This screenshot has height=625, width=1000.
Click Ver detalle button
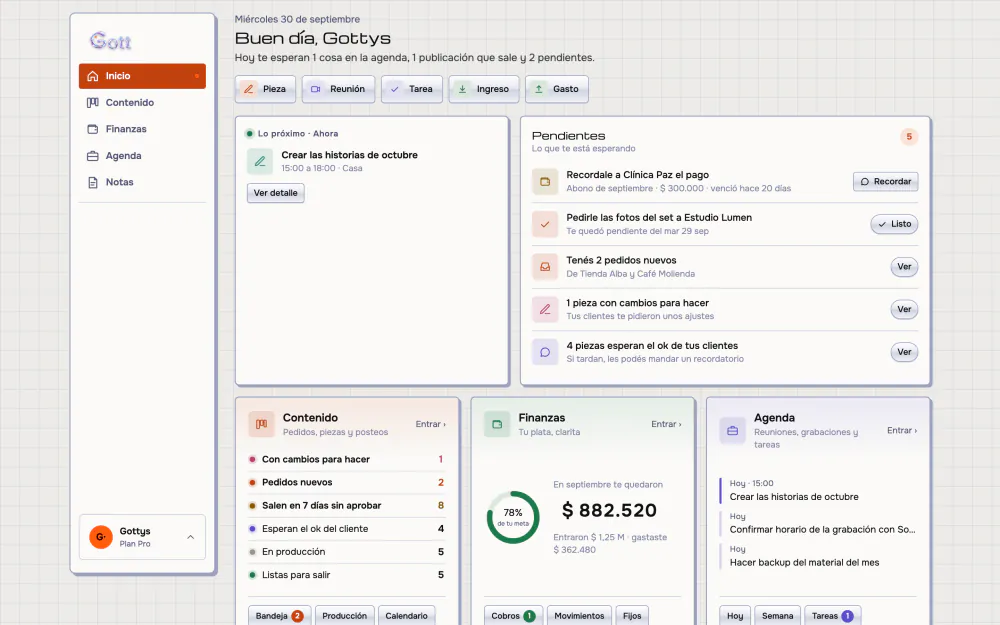point(276,193)
